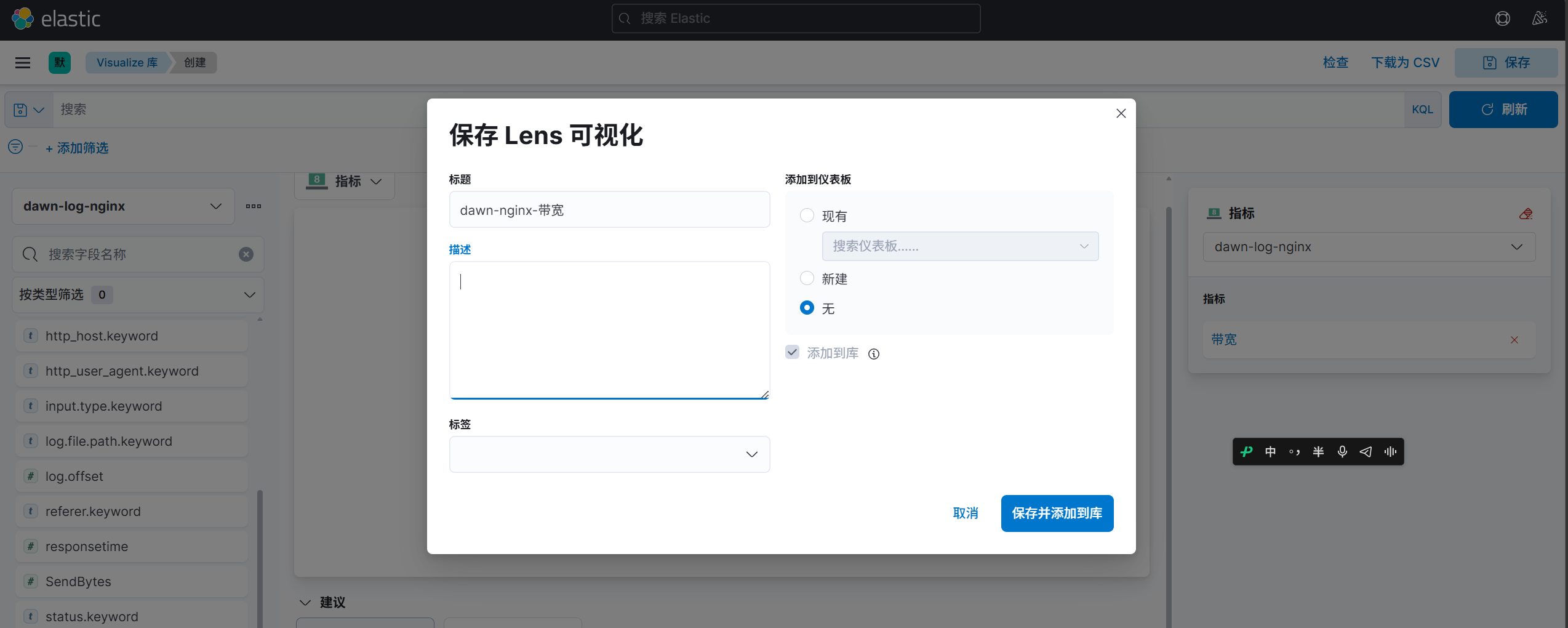Open the 检查 inspect menu item

tap(1335, 63)
